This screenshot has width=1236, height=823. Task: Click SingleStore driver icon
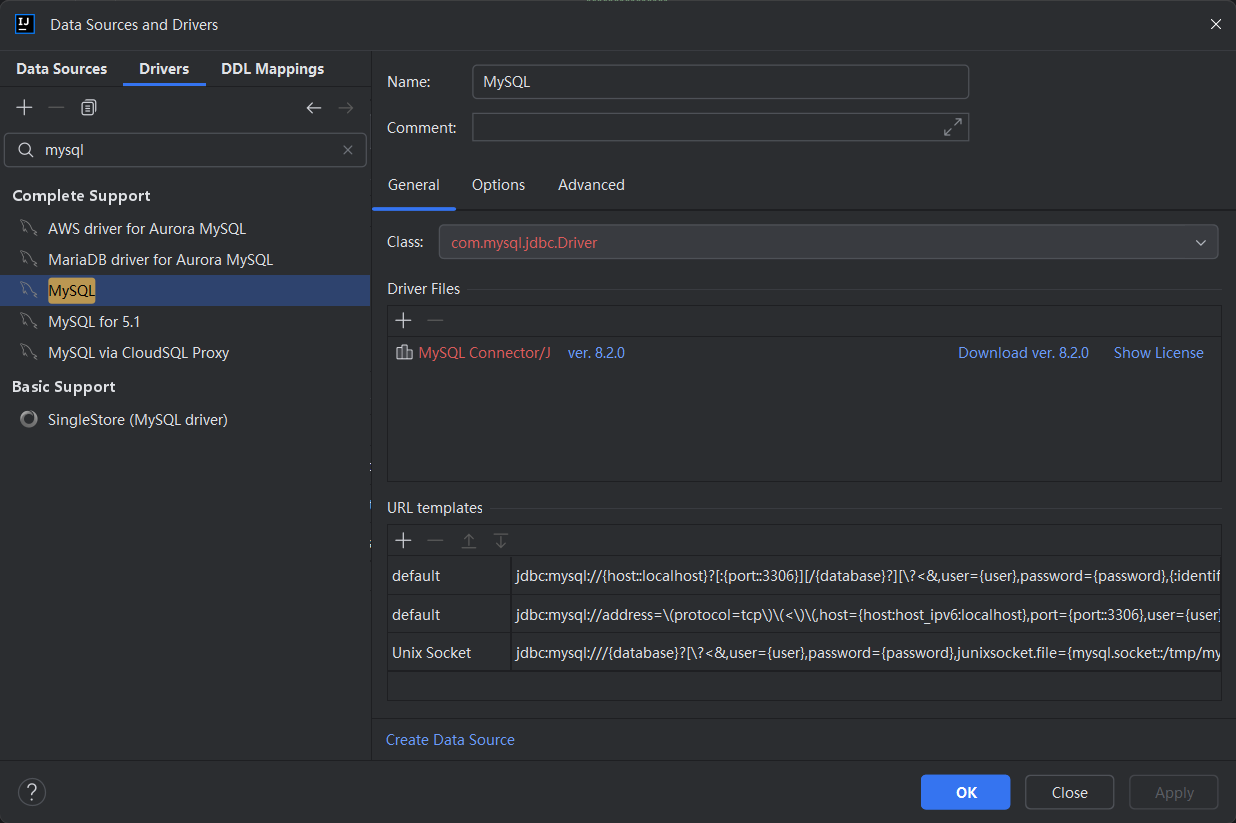click(28, 419)
